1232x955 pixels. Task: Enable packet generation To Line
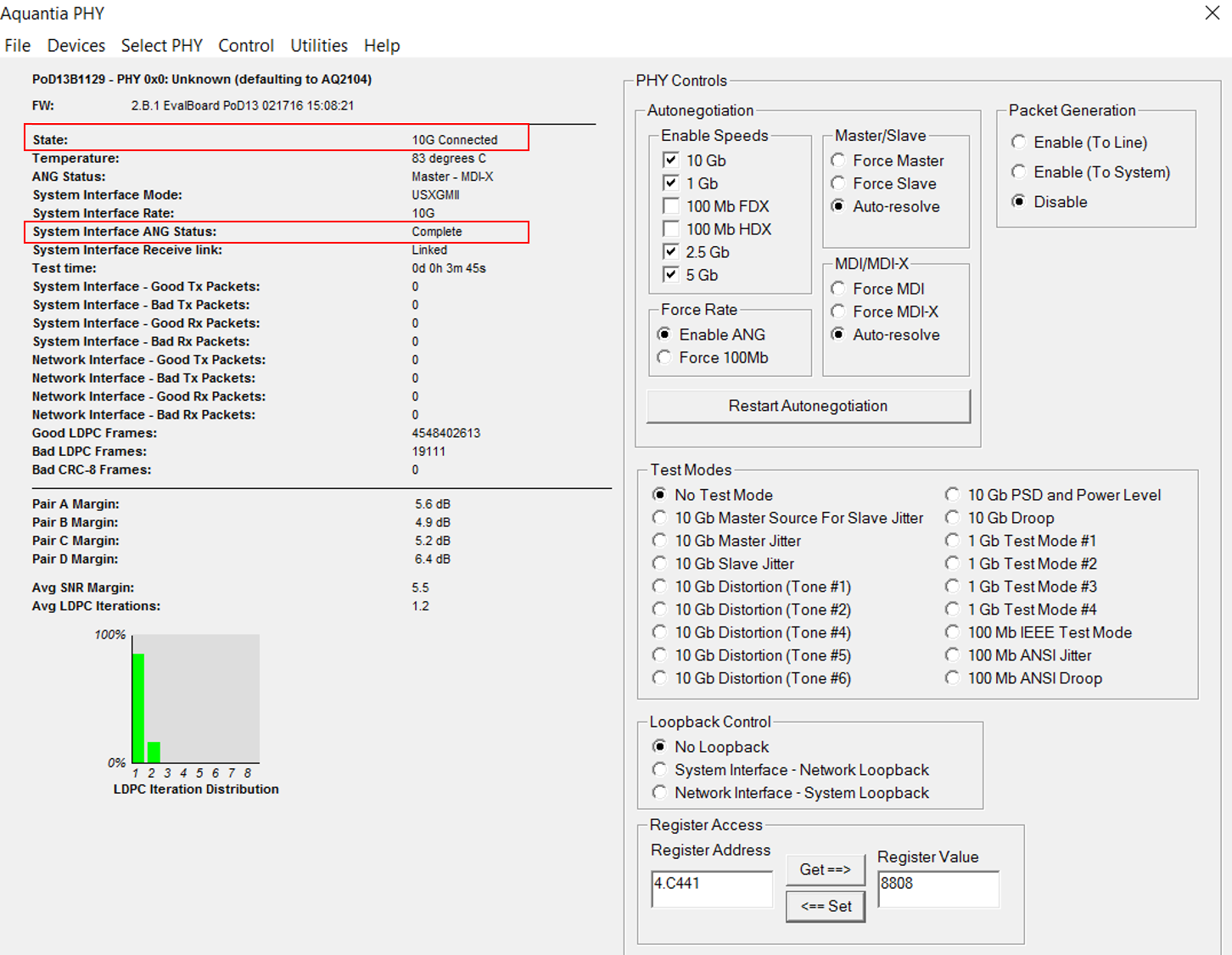point(1018,143)
